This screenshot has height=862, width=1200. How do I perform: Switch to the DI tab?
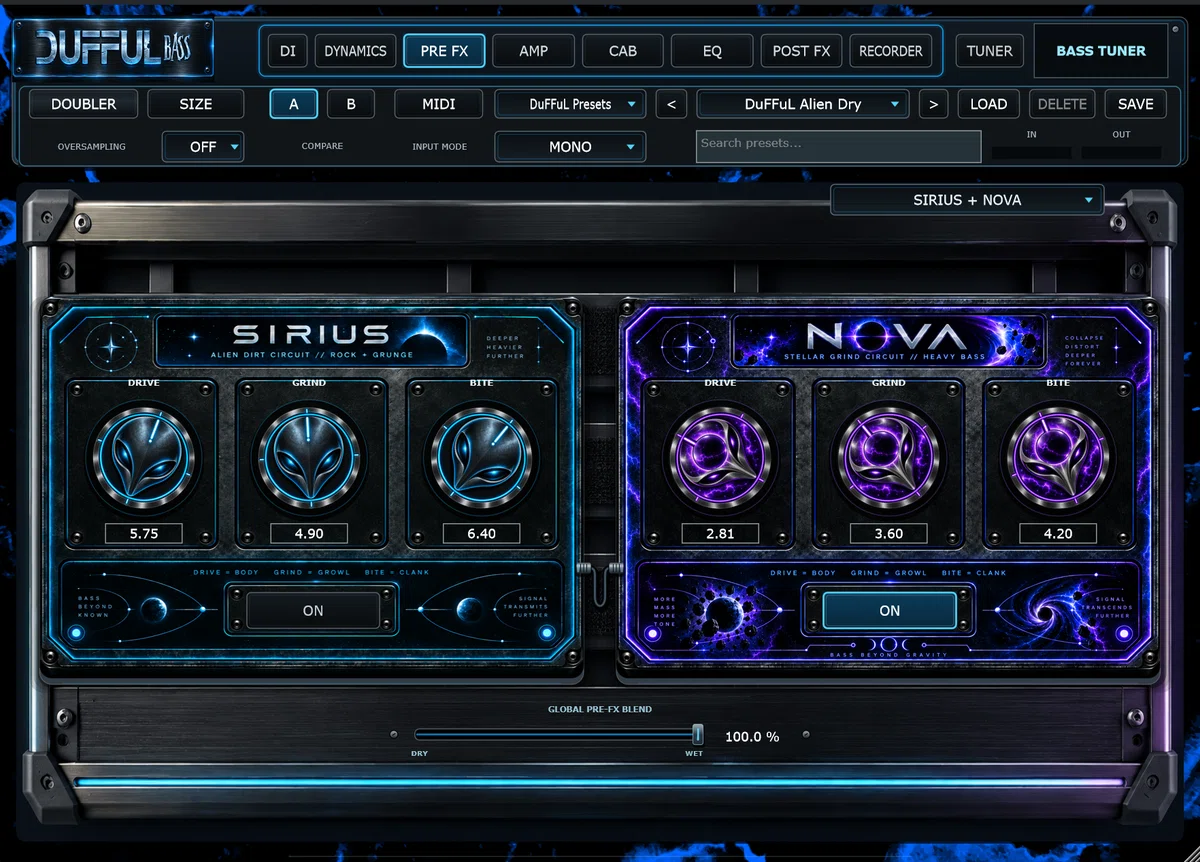288,50
